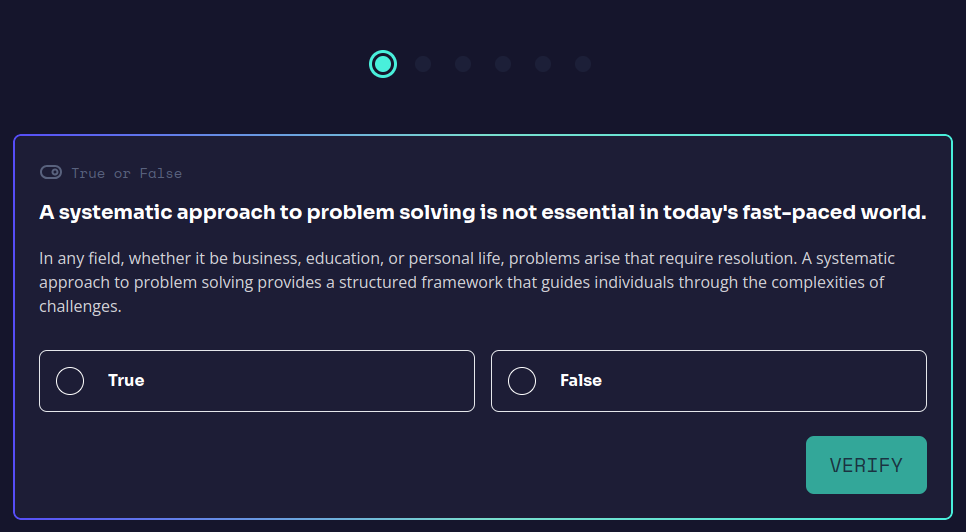The height and width of the screenshot is (532, 966).
Task: Click the word "challenges" ending the explanation
Action: click(x=79, y=307)
